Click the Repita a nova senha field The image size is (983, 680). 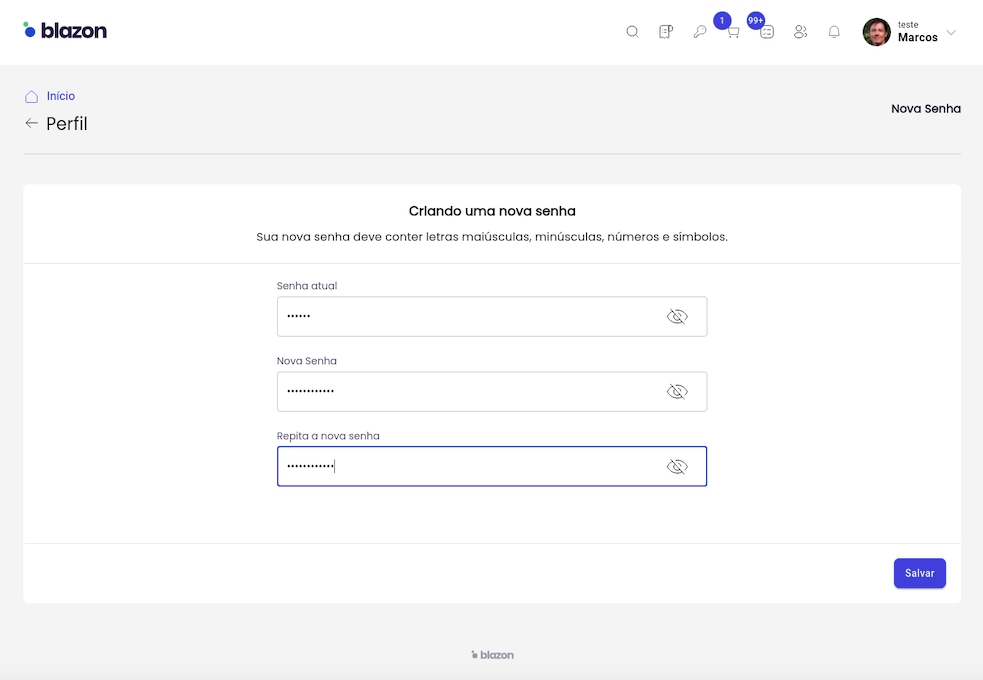pyautogui.click(x=465, y=467)
